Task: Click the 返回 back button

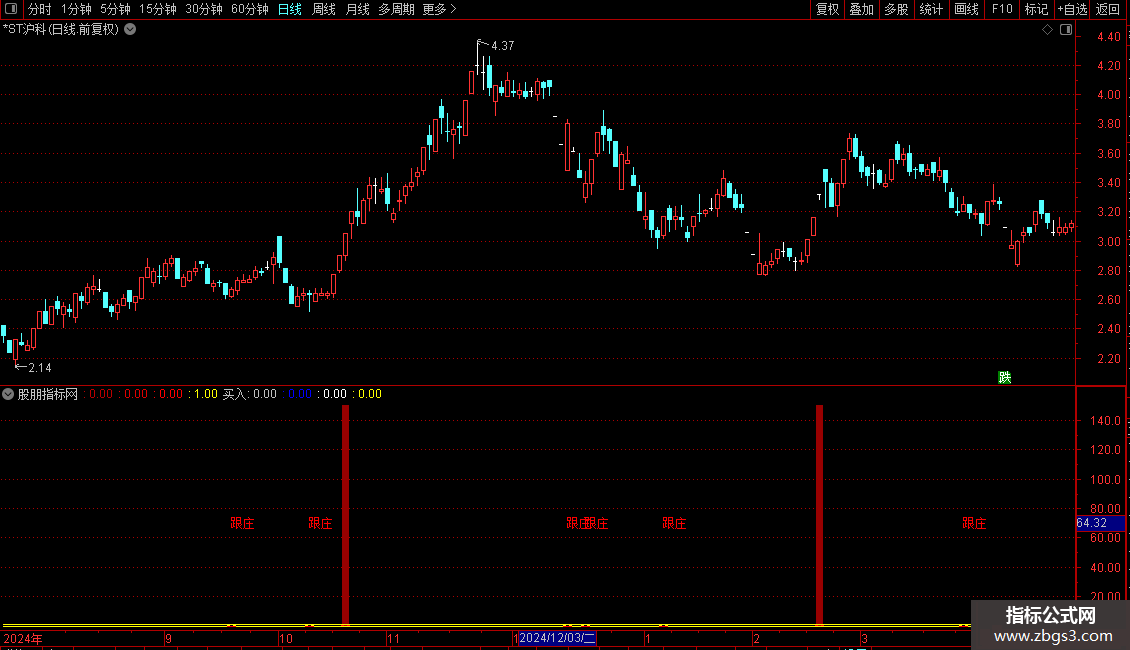Action: pos(1108,9)
